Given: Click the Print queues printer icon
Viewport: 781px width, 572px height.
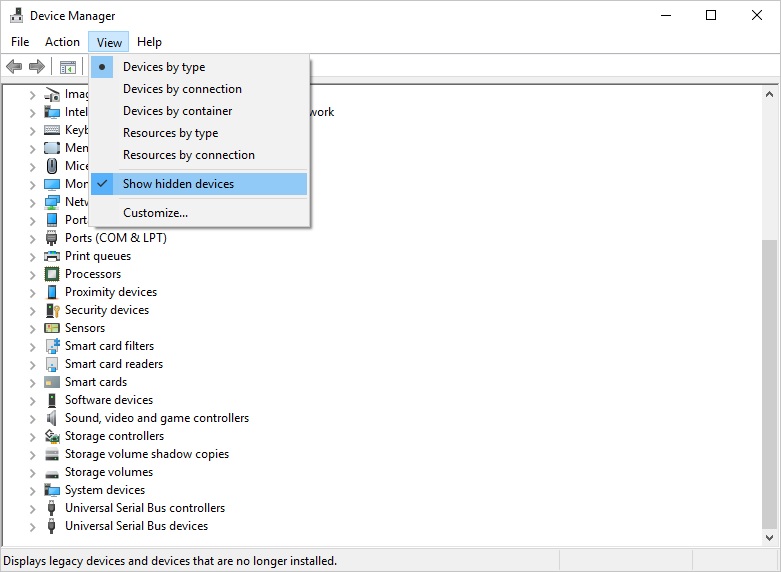Looking at the screenshot, I should pos(52,256).
